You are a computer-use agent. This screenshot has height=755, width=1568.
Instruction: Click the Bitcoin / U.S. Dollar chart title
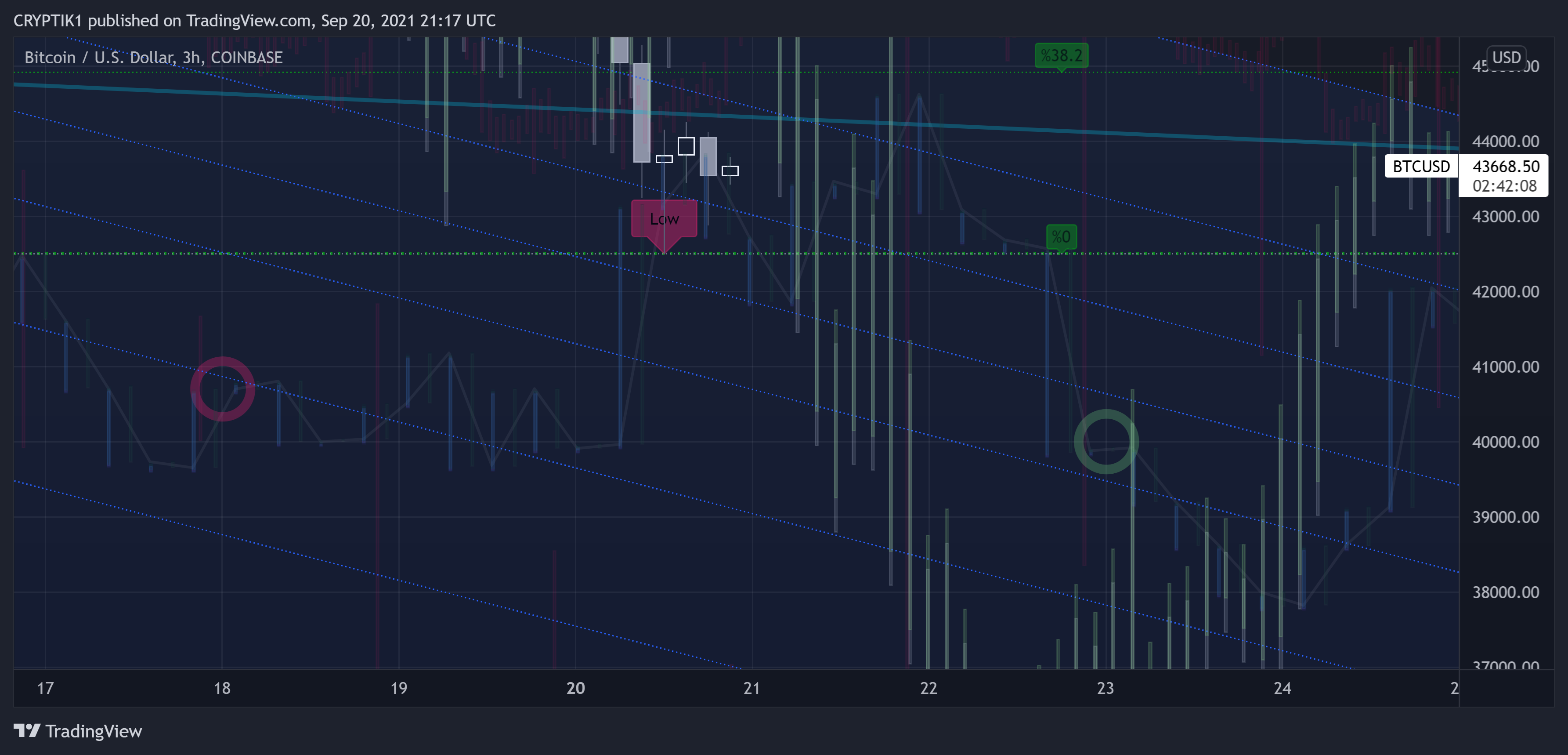[153, 57]
